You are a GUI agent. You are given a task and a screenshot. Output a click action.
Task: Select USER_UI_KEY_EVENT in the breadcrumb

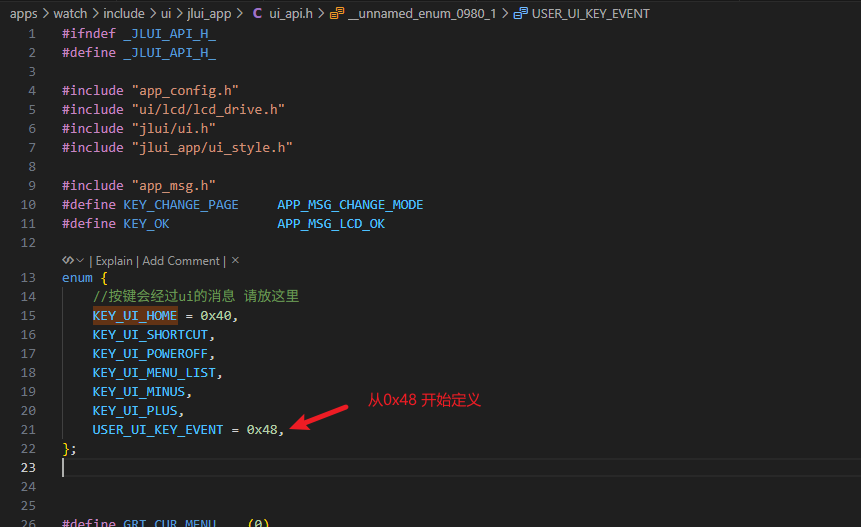coord(590,13)
